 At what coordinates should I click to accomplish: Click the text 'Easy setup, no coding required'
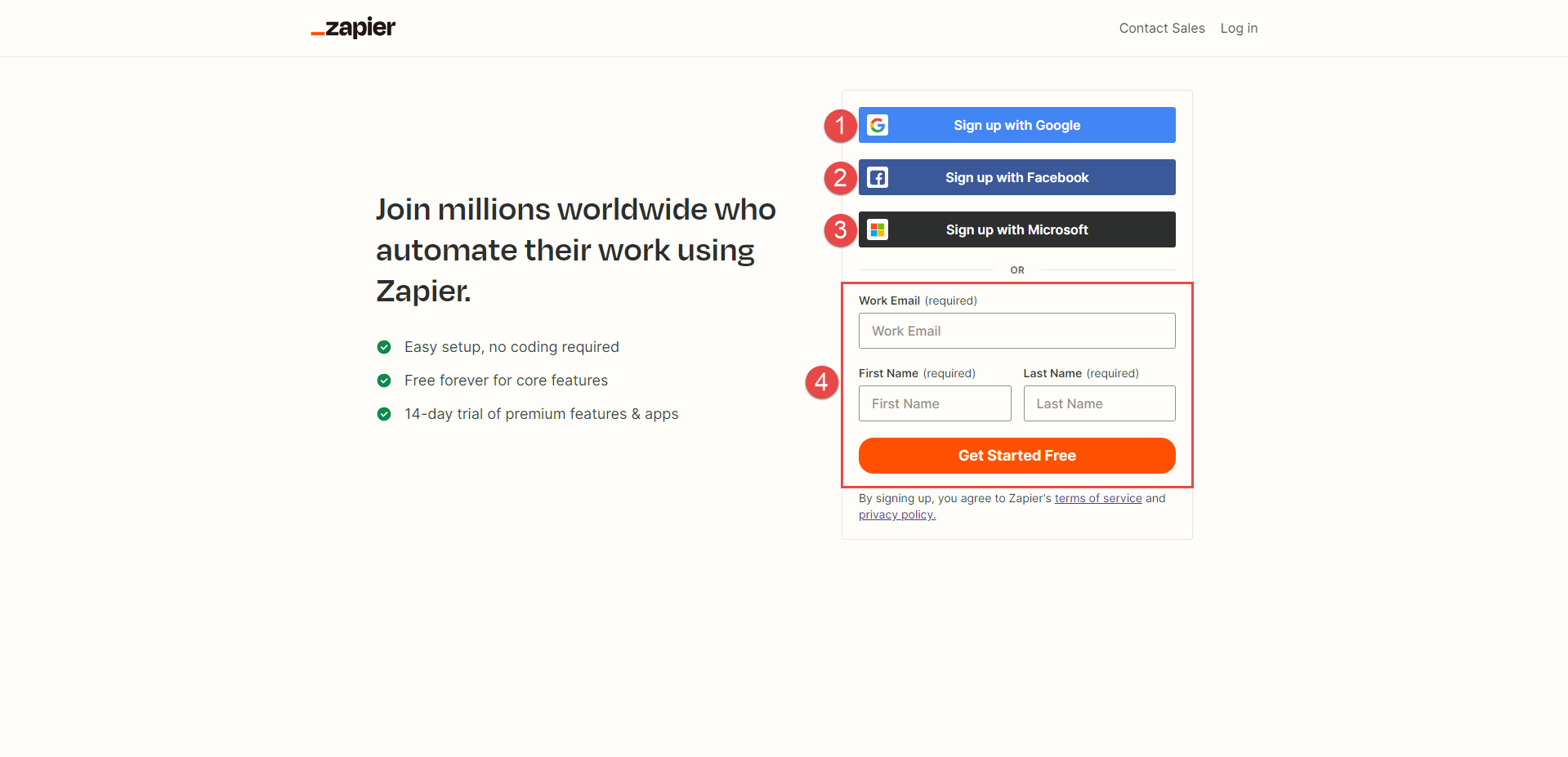click(x=511, y=347)
